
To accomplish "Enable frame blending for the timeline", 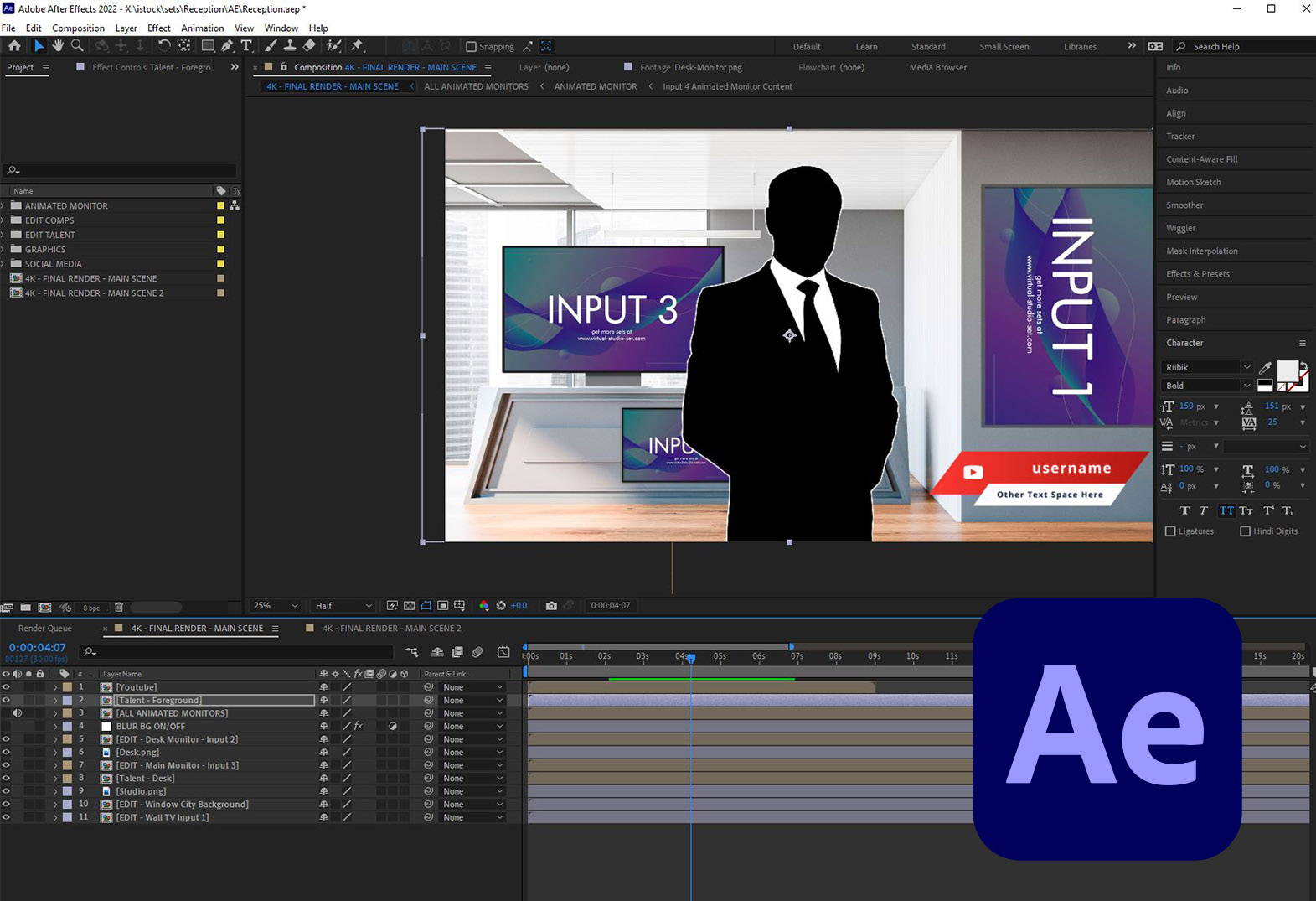I will (457, 652).
